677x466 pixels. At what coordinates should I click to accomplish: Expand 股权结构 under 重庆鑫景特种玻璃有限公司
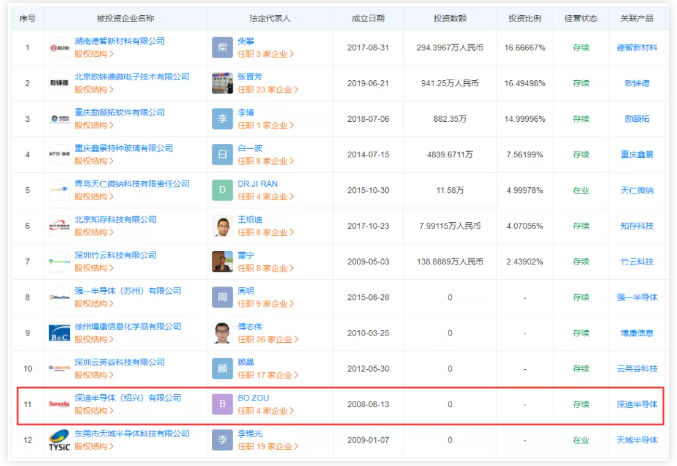point(94,161)
